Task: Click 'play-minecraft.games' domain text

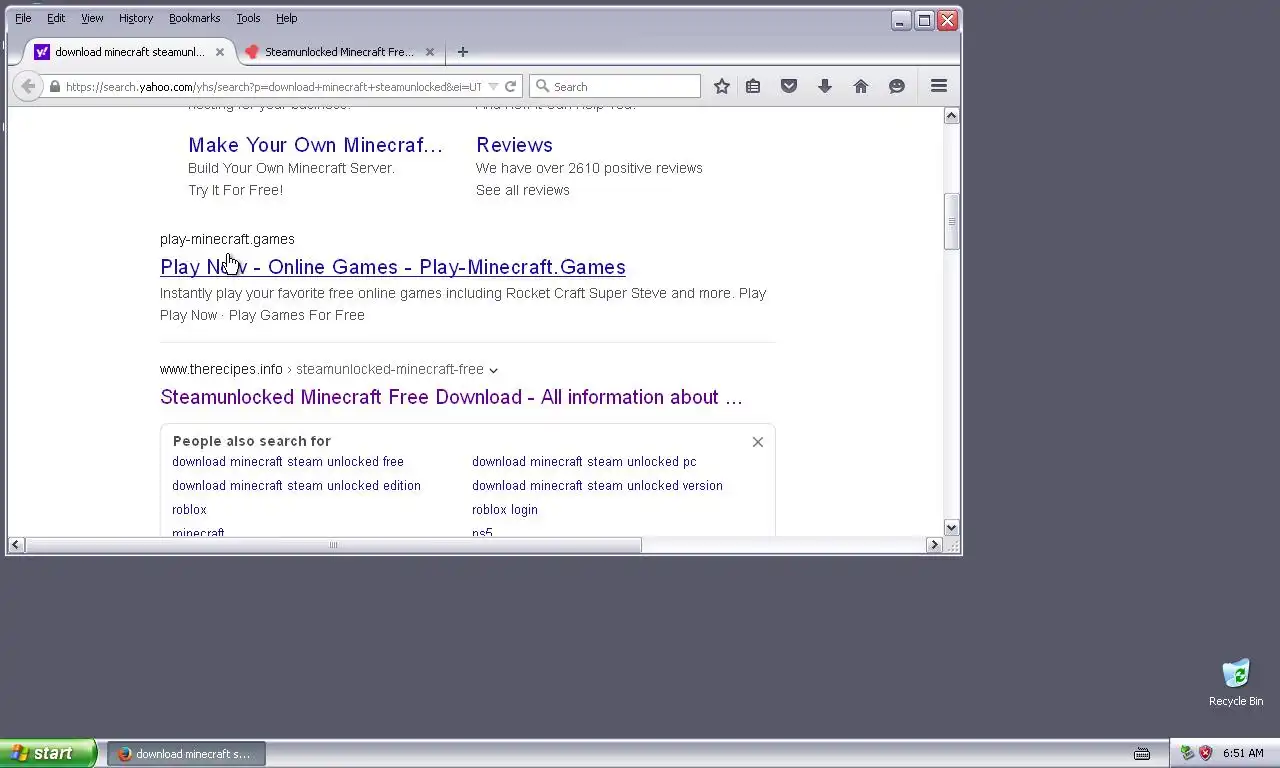Action: tap(227, 239)
